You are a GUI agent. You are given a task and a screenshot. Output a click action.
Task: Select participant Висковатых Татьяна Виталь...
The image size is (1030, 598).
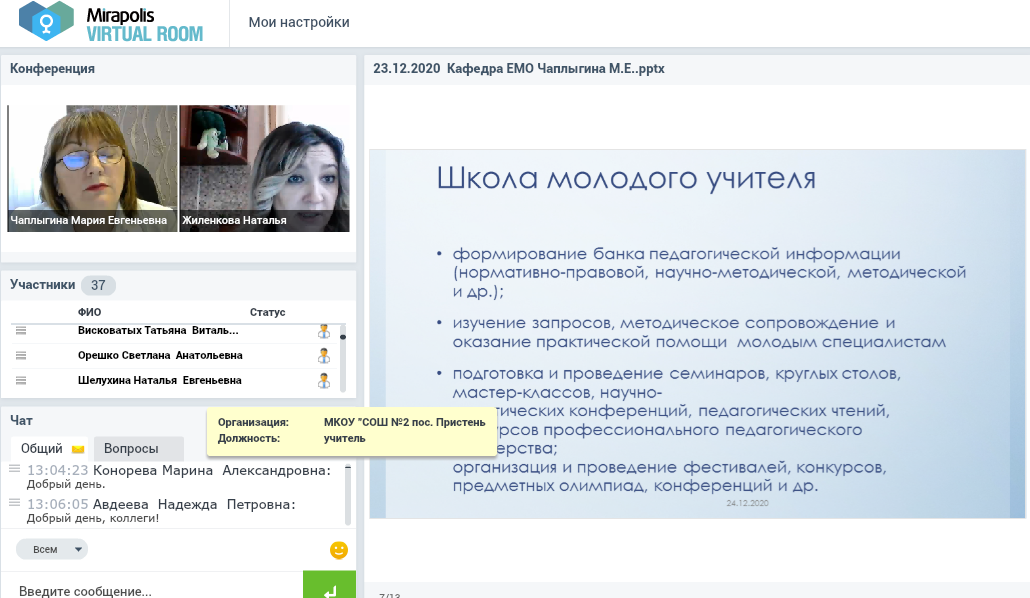[x=158, y=331]
